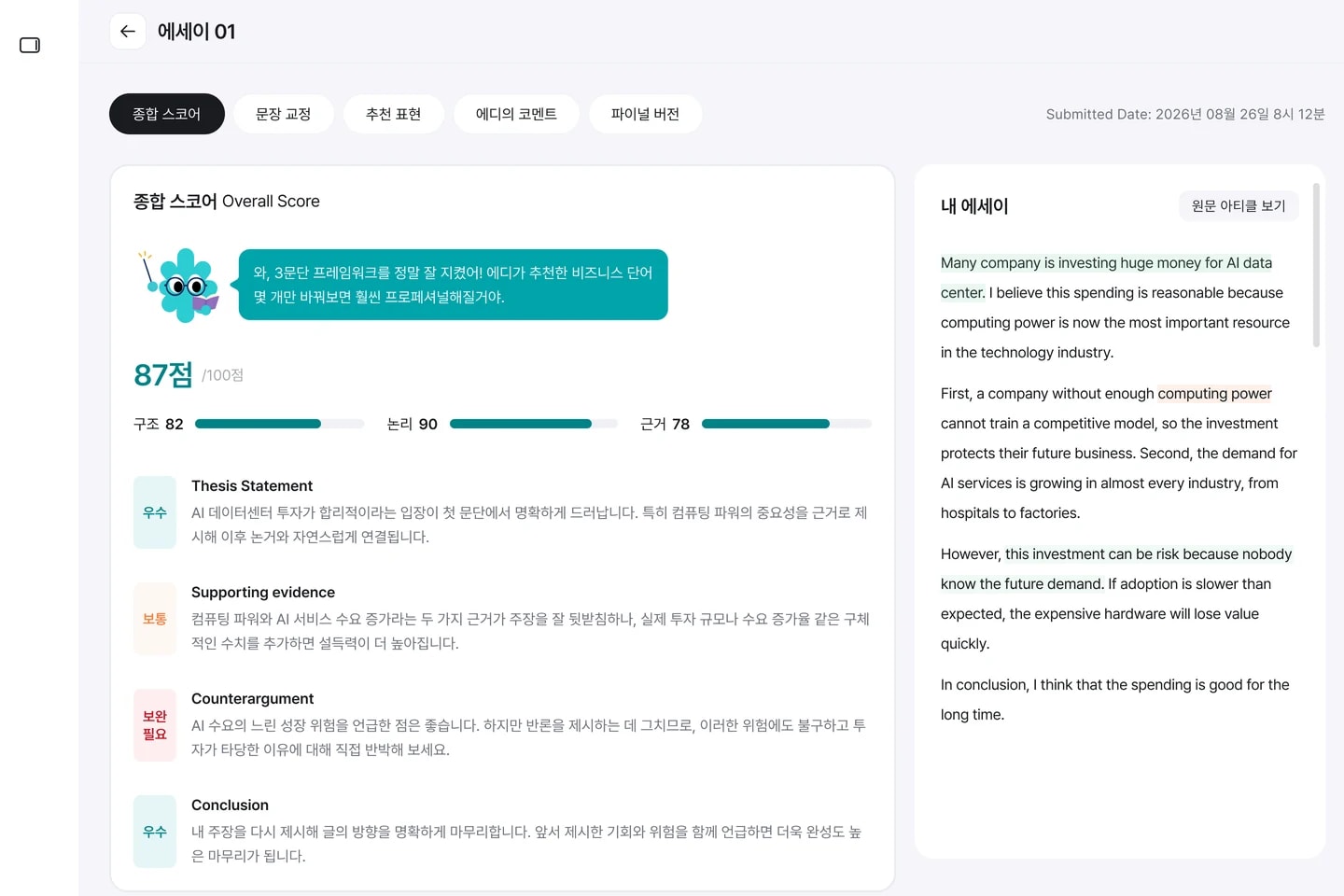Click the 보완 필요 badge beside Counterargument
Screen dimensions: 1344x896
155,725
